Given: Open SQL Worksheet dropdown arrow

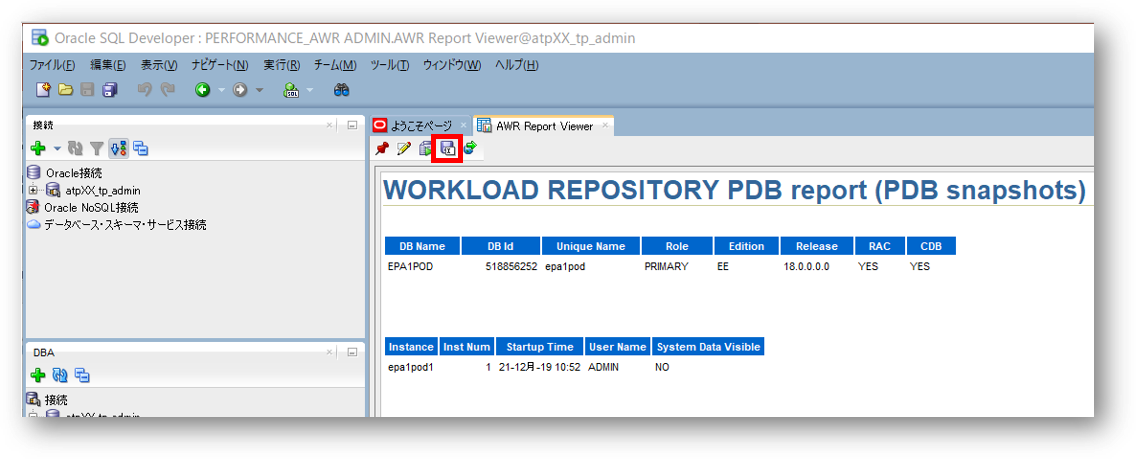Looking at the screenshot, I should point(313,90).
